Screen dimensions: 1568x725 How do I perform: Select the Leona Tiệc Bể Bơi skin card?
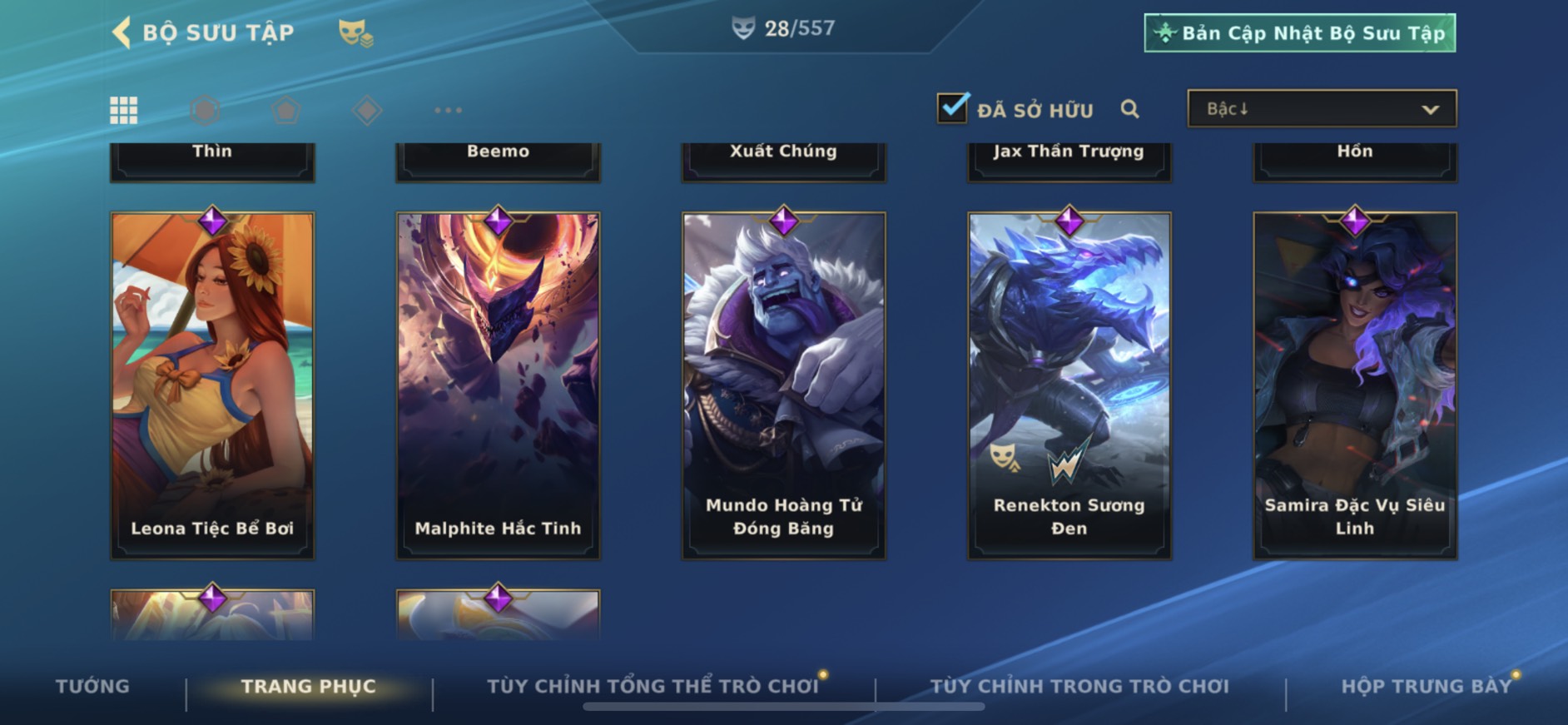coord(212,385)
